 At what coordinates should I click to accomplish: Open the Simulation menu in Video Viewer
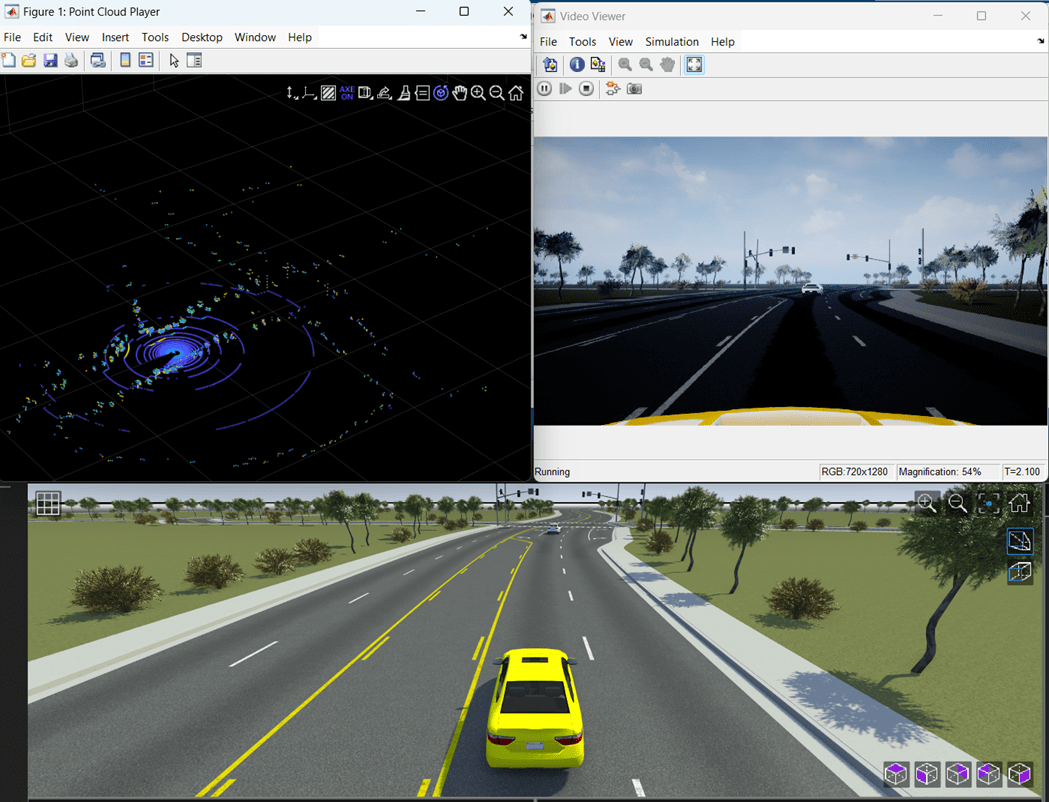point(671,41)
